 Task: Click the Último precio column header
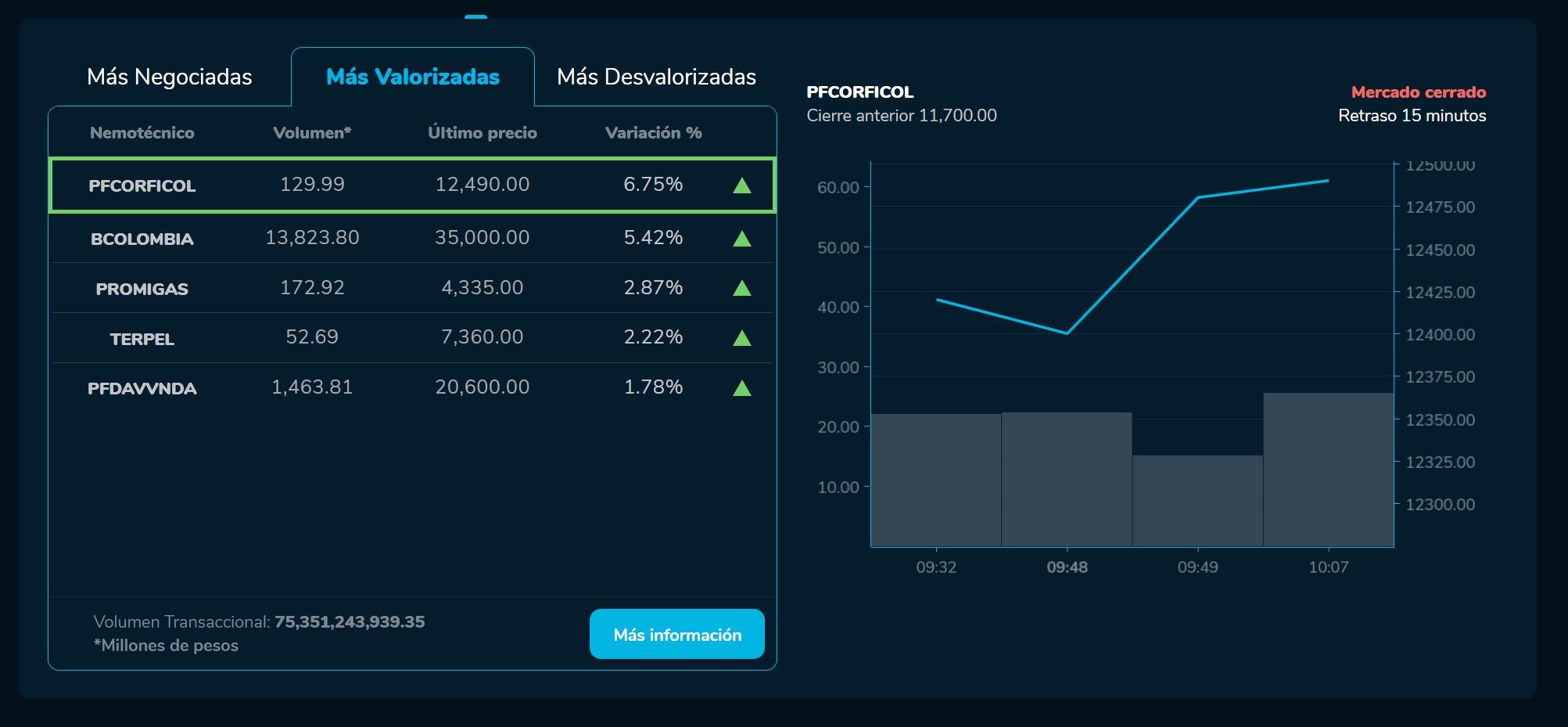(x=482, y=133)
